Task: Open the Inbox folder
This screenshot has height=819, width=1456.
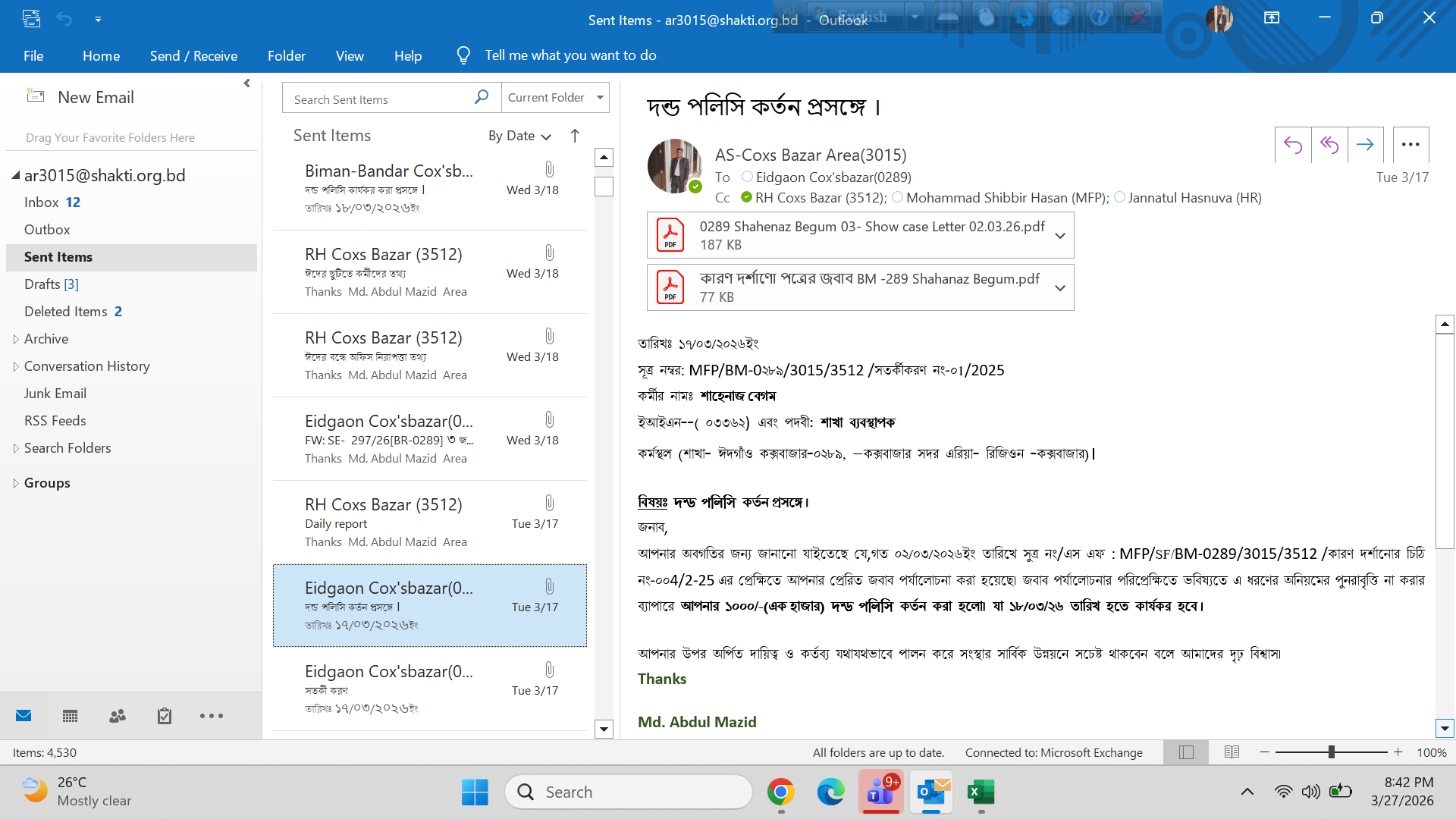Action: pos(42,202)
